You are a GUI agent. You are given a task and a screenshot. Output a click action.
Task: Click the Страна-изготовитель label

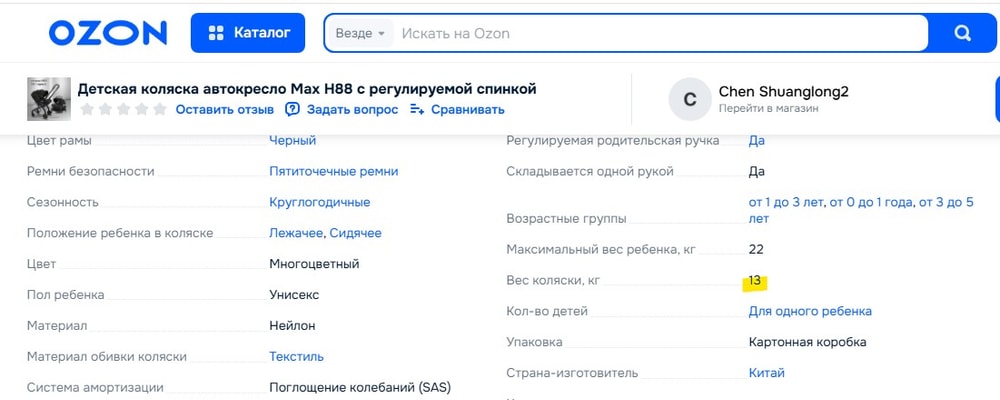point(572,373)
